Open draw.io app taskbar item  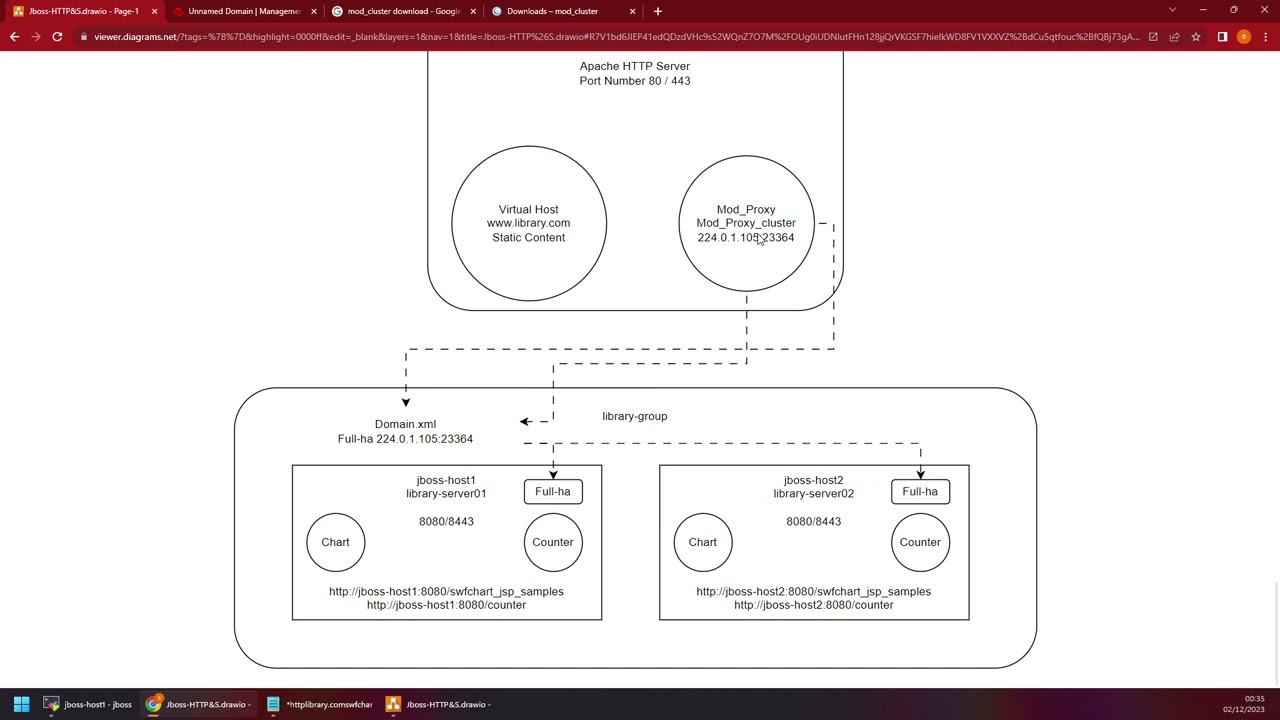[439, 704]
